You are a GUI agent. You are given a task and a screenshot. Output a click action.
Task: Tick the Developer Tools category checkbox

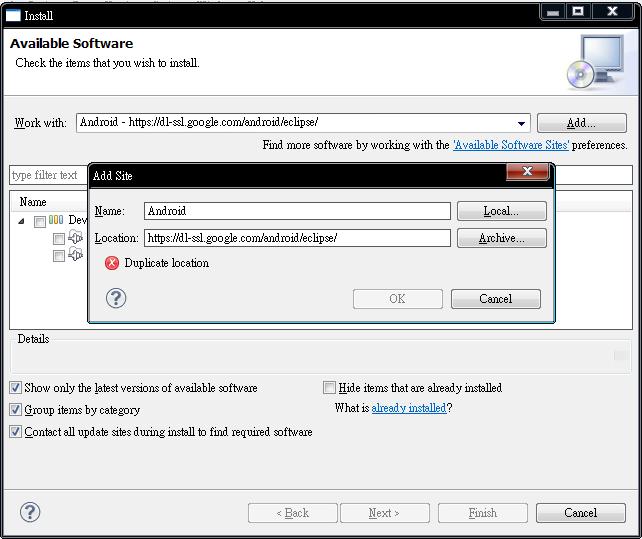[40, 222]
